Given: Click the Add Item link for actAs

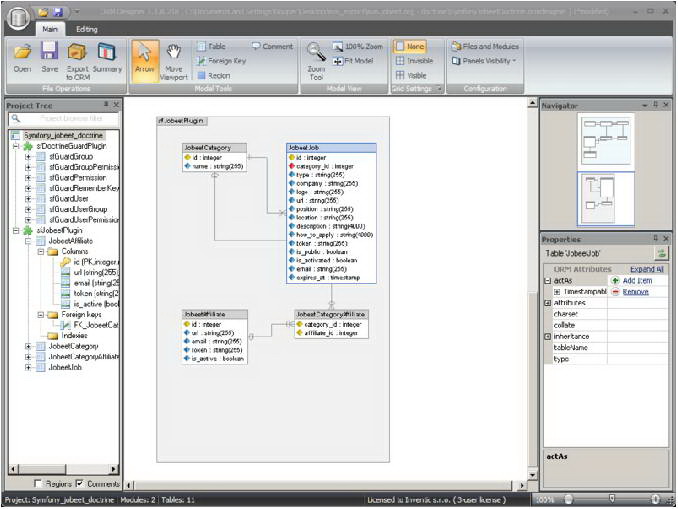Looking at the screenshot, I should pyautogui.click(x=638, y=280).
